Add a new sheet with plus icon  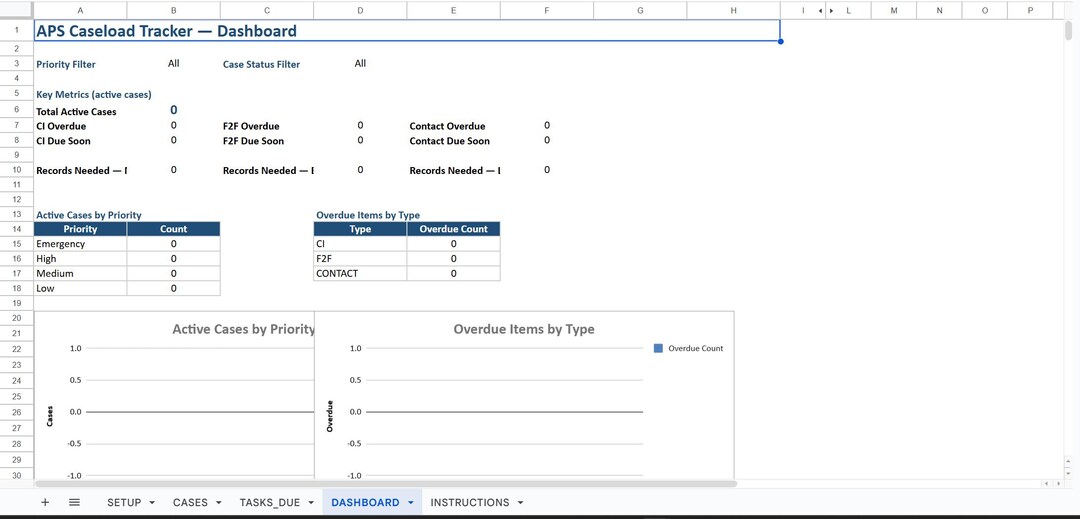(45, 502)
